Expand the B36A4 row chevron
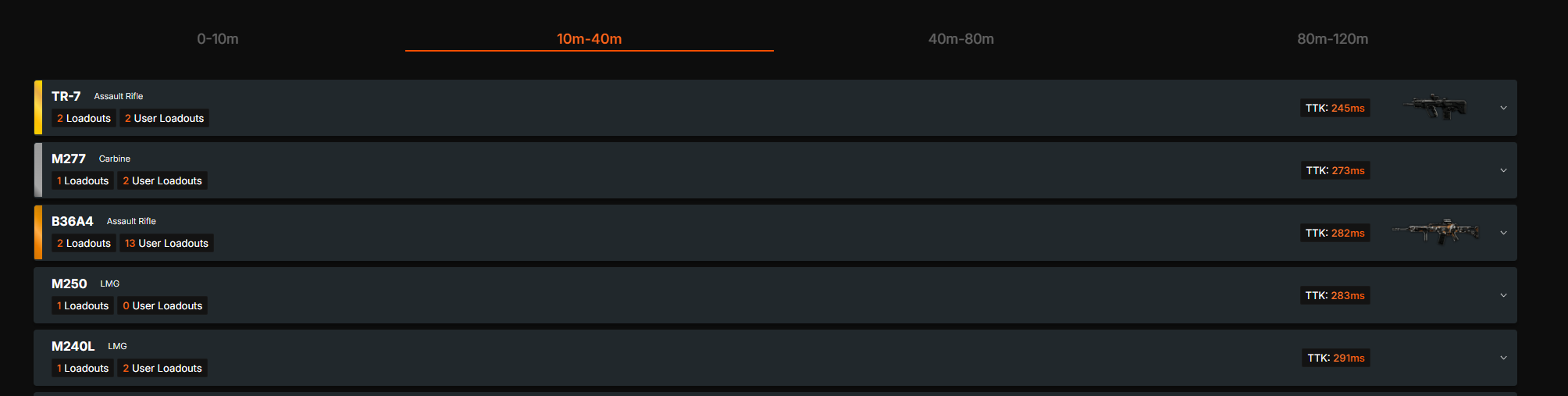1568x396 pixels. coord(1503,233)
